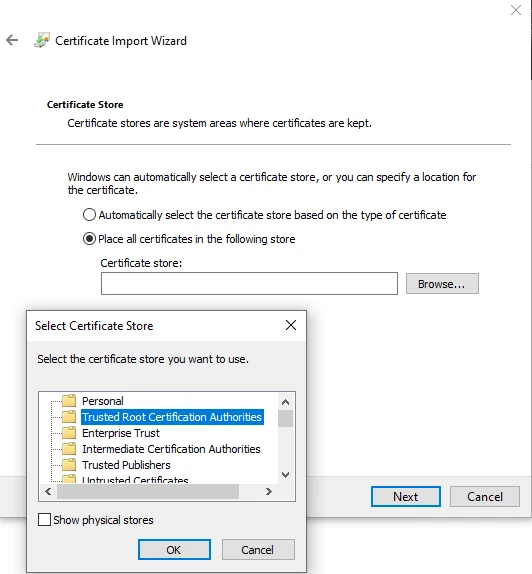Click the store list scroll-up arrow
The height and width of the screenshot is (574, 532).
[x=286, y=402]
